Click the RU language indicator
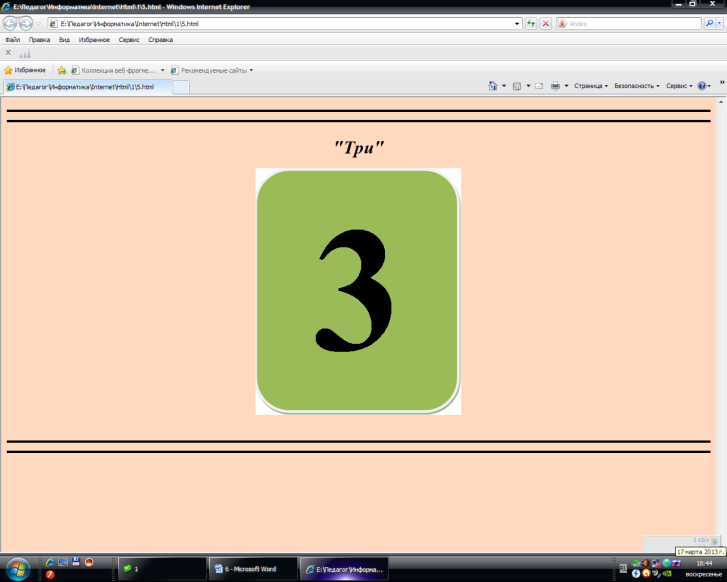727x582 pixels. (x=623, y=568)
